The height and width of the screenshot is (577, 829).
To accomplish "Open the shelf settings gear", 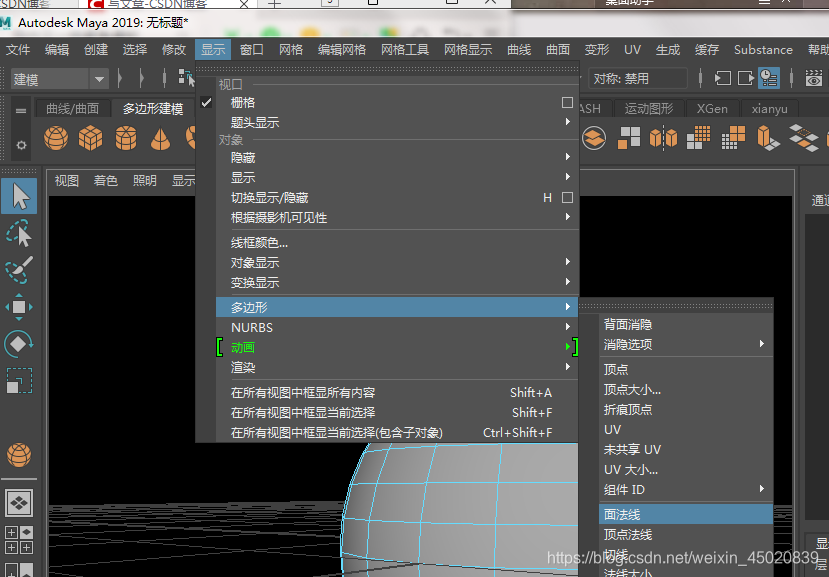I will coord(21,145).
